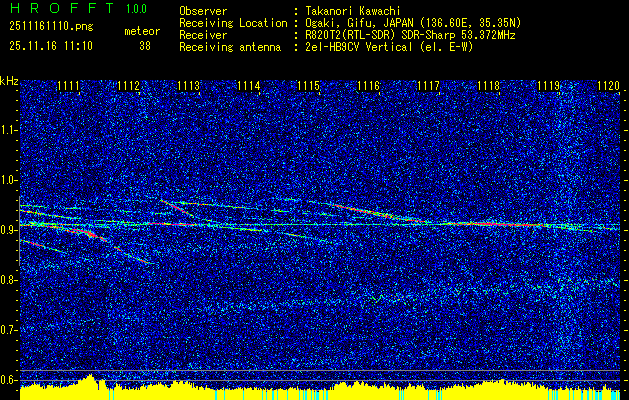Click the 0.8 kHz axis label
Screen dimensions: 629x400
[9, 280]
